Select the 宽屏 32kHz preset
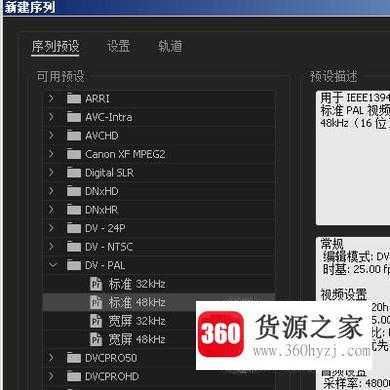Viewport: 390px width, 390px height. (137, 321)
